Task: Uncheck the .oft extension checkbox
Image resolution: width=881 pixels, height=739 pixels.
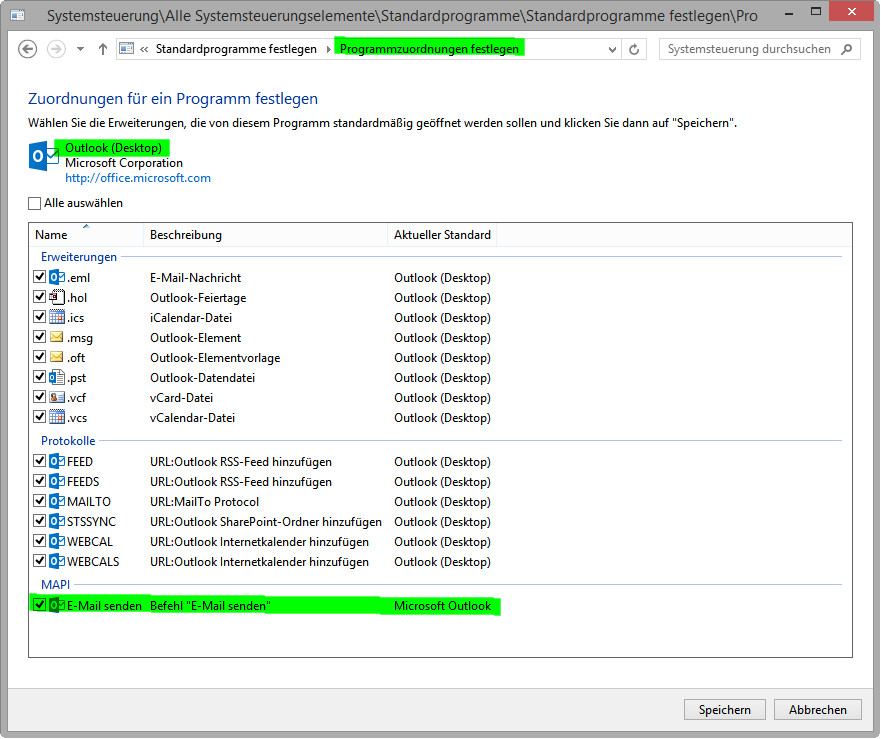Action: (x=39, y=357)
